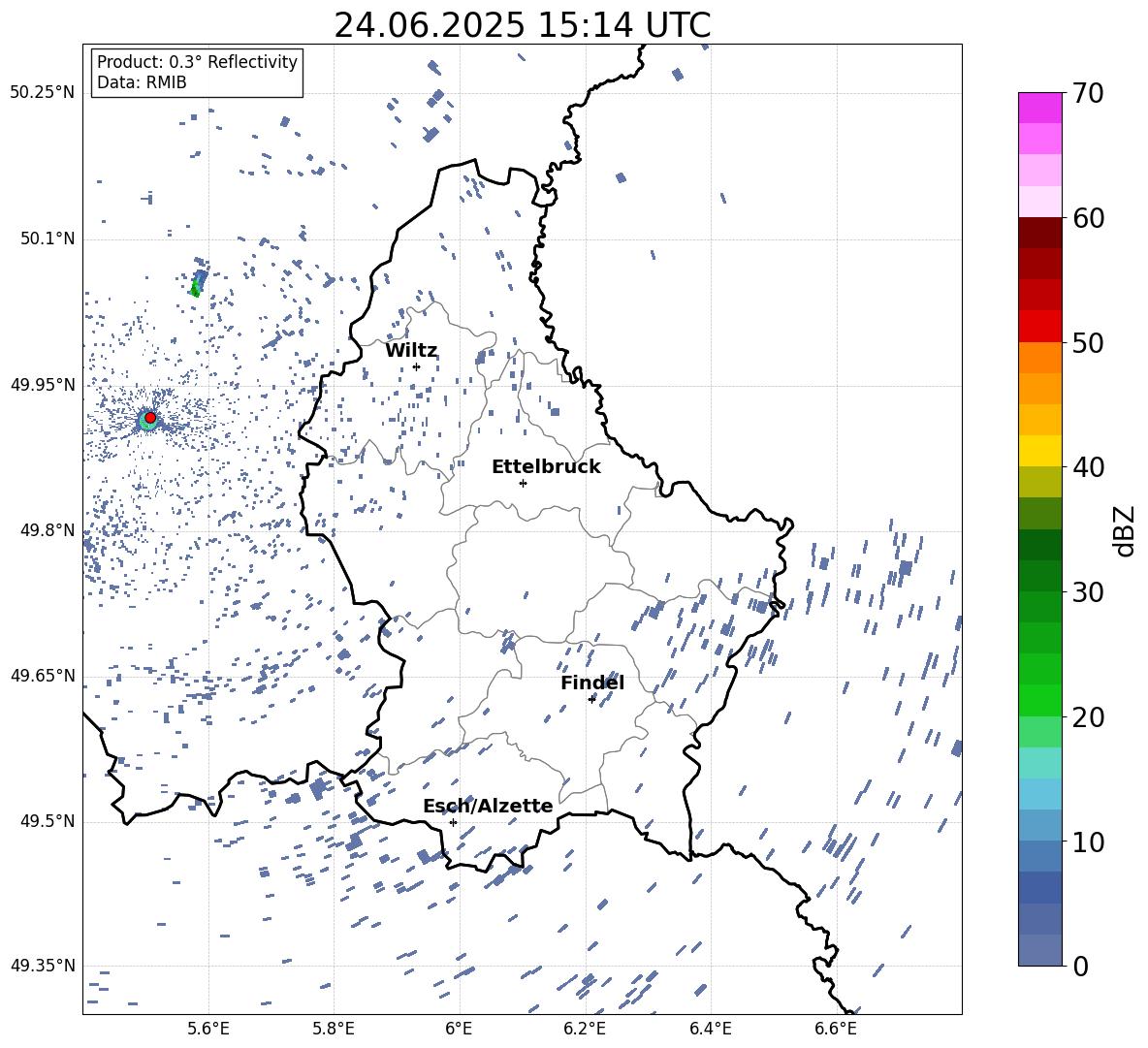Viewport: 1148px width, 1048px height.
Task: Click the Data: RMIB text
Action: [142, 82]
